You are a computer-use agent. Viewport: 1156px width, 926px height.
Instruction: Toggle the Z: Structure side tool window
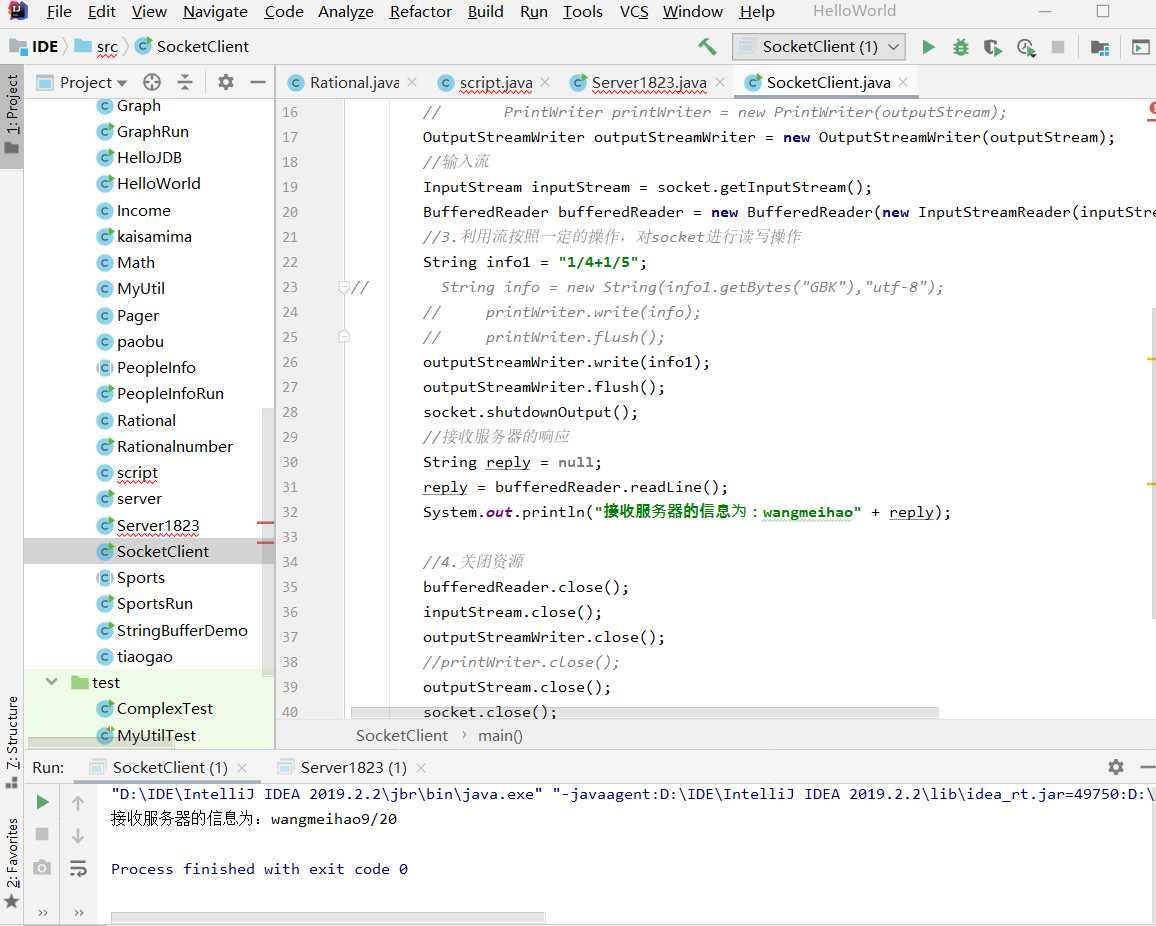[x=12, y=741]
